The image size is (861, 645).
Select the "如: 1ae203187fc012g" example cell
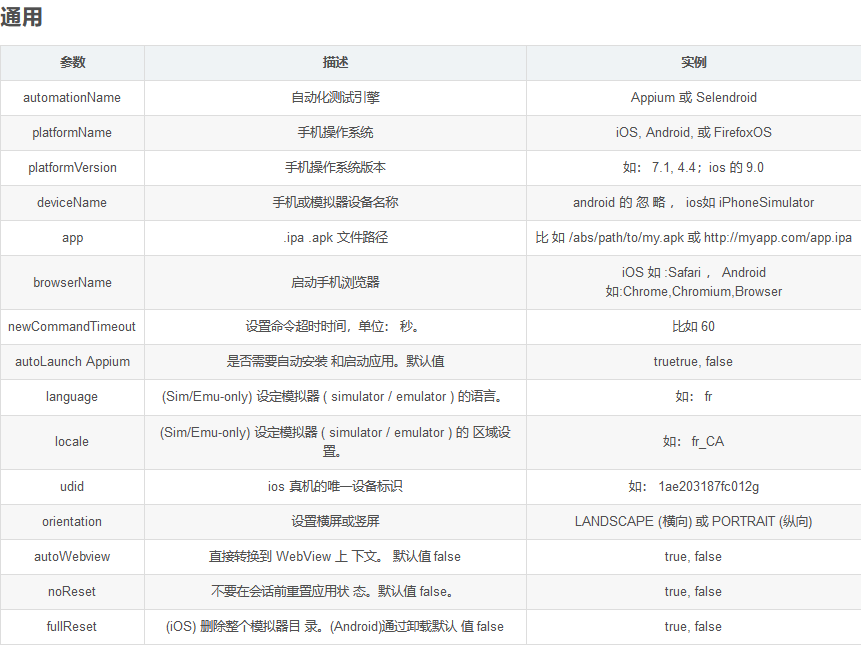pos(694,487)
